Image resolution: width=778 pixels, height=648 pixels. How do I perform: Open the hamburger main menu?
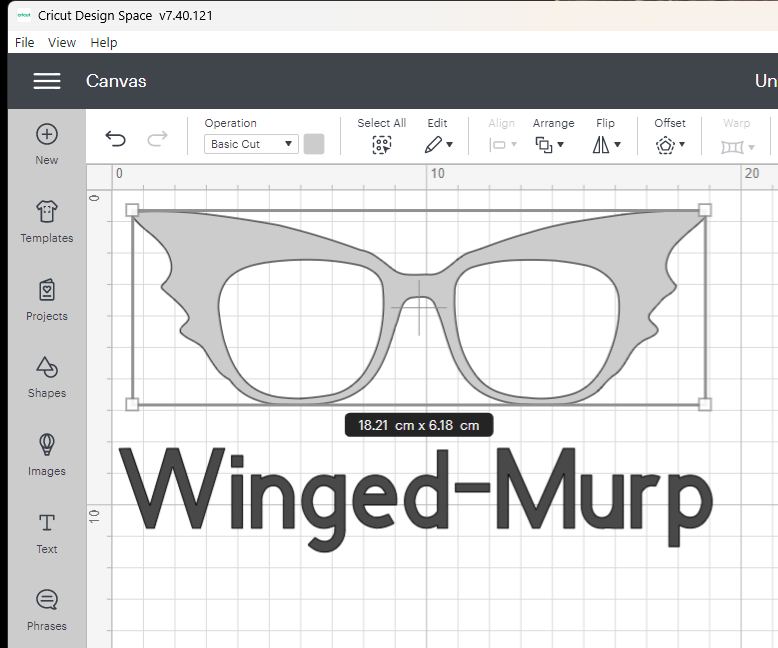coord(47,81)
